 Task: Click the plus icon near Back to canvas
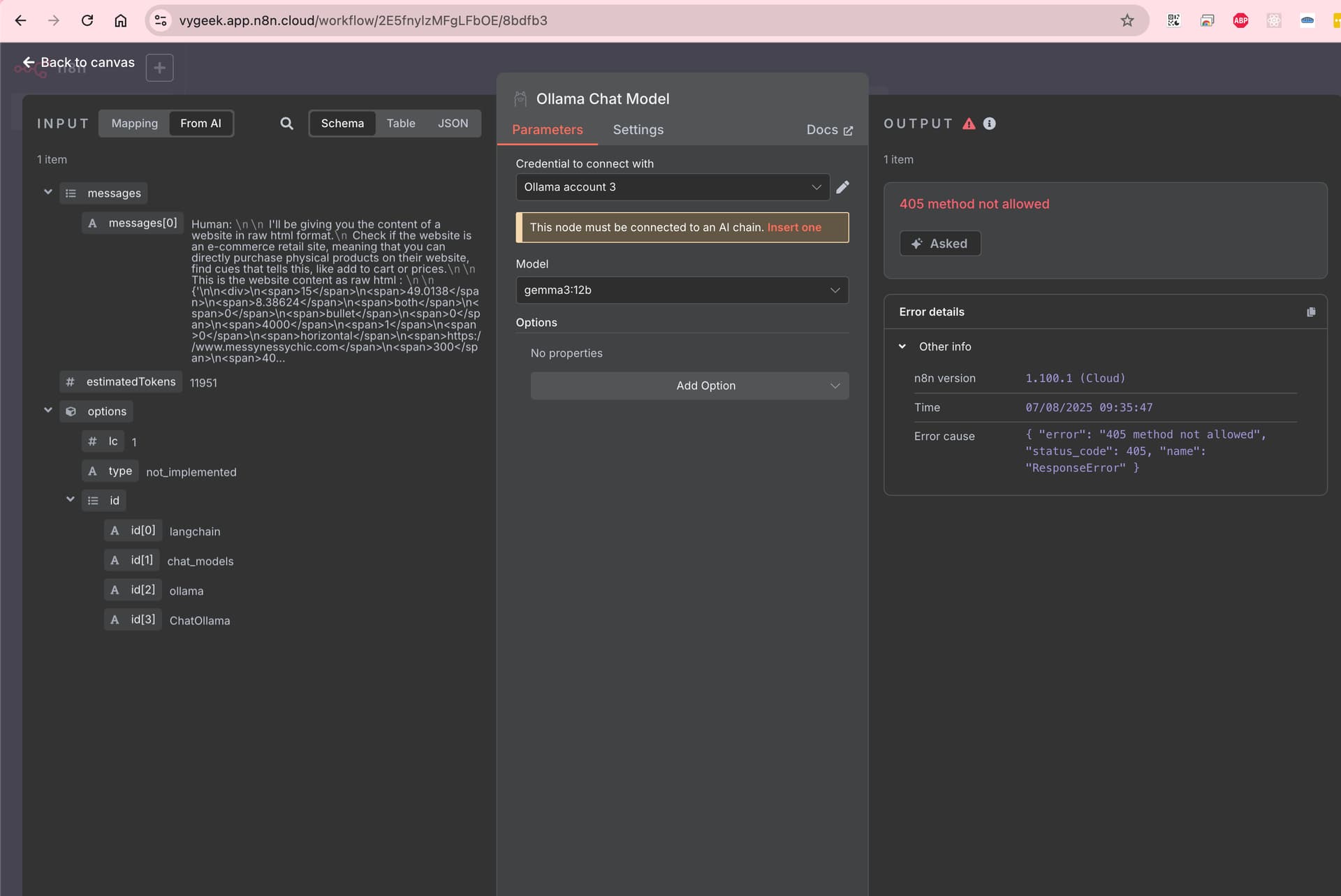[159, 68]
